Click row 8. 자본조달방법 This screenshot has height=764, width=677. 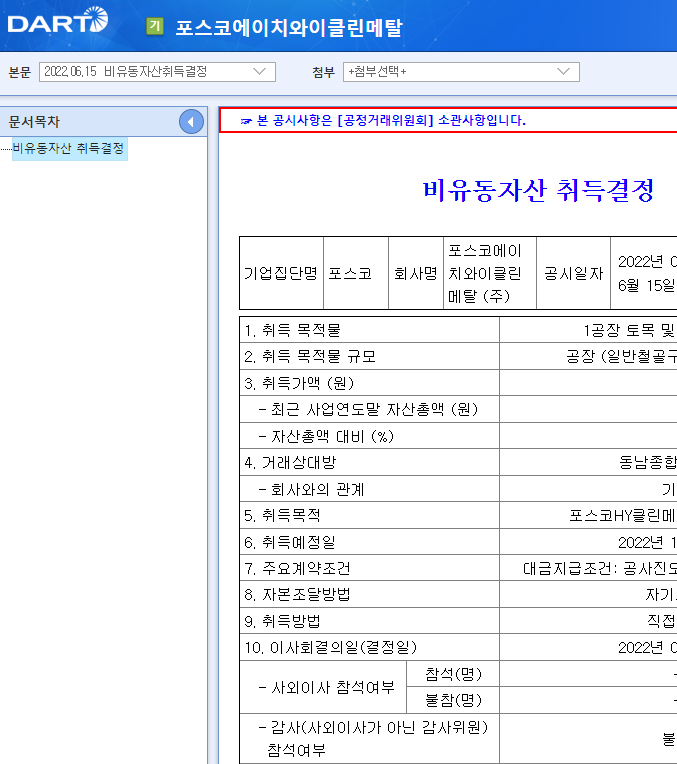pyautogui.click(x=369, y=594)
